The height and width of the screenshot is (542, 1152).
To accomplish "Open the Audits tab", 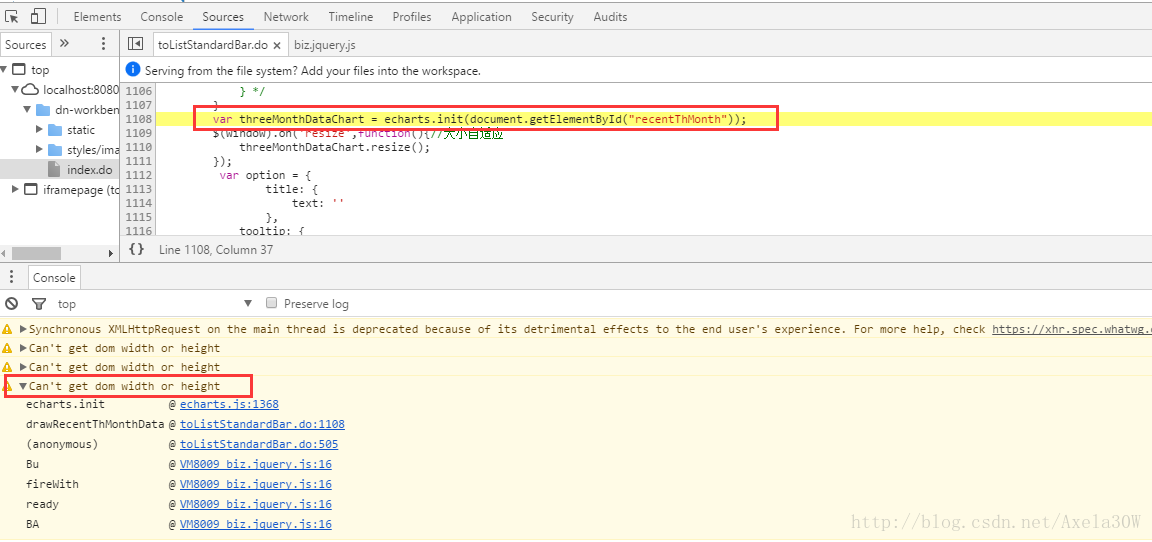I will tap(611, 16).
